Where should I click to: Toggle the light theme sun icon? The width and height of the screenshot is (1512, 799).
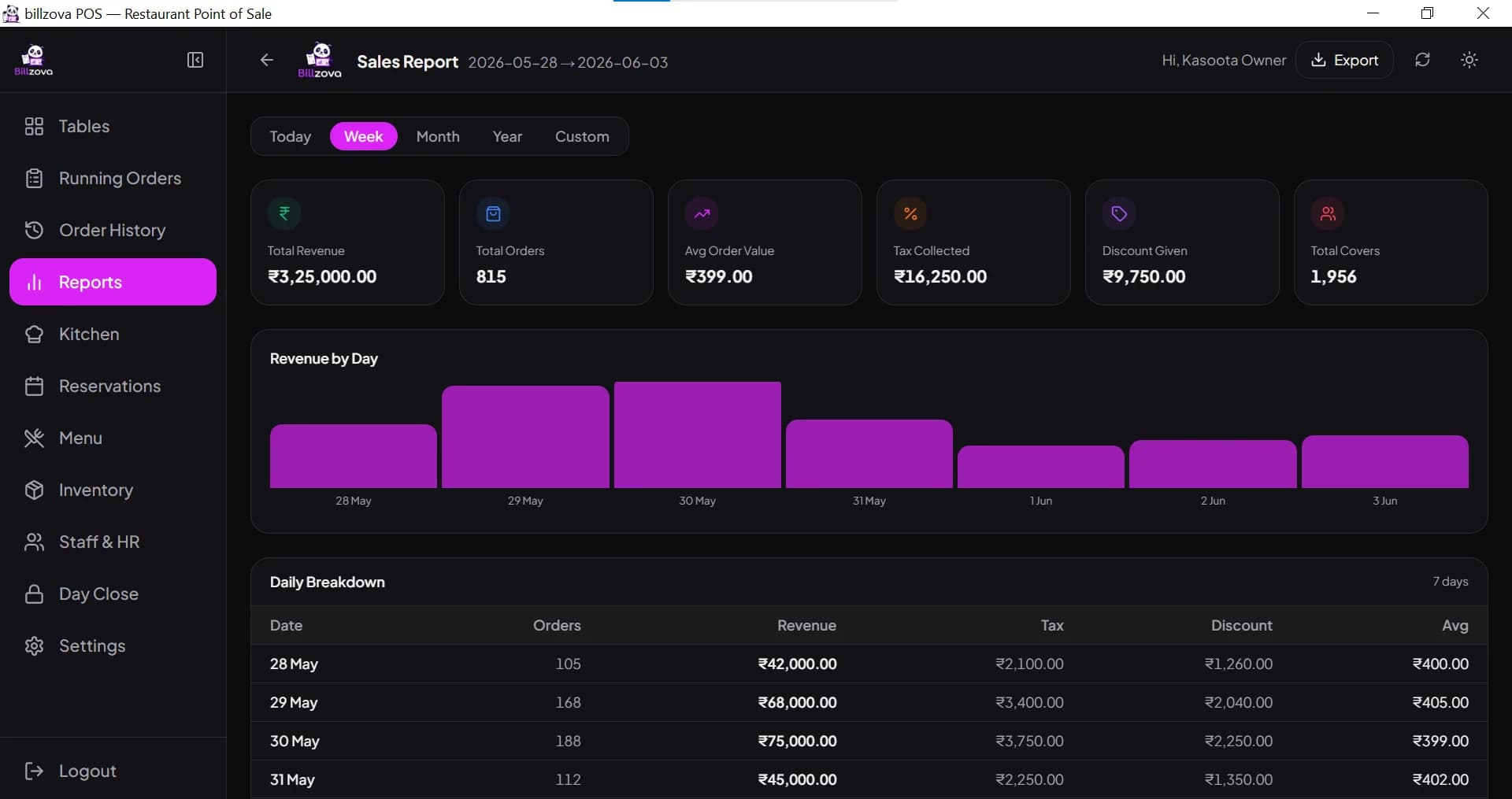pos(1469,60)
